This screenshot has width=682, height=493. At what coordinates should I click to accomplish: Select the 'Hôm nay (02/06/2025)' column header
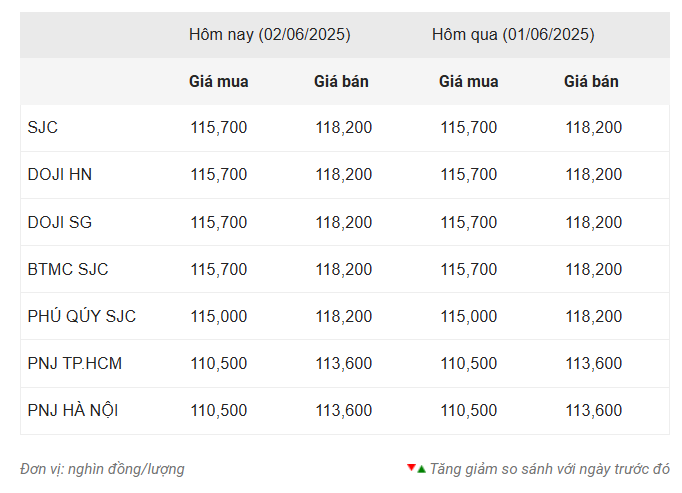coord(269,34)
